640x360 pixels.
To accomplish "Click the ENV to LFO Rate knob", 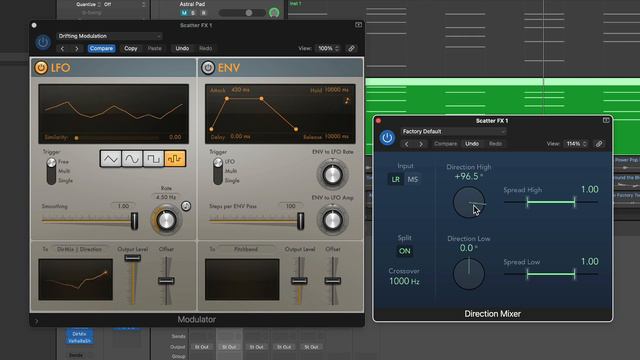I will (332, 175).
